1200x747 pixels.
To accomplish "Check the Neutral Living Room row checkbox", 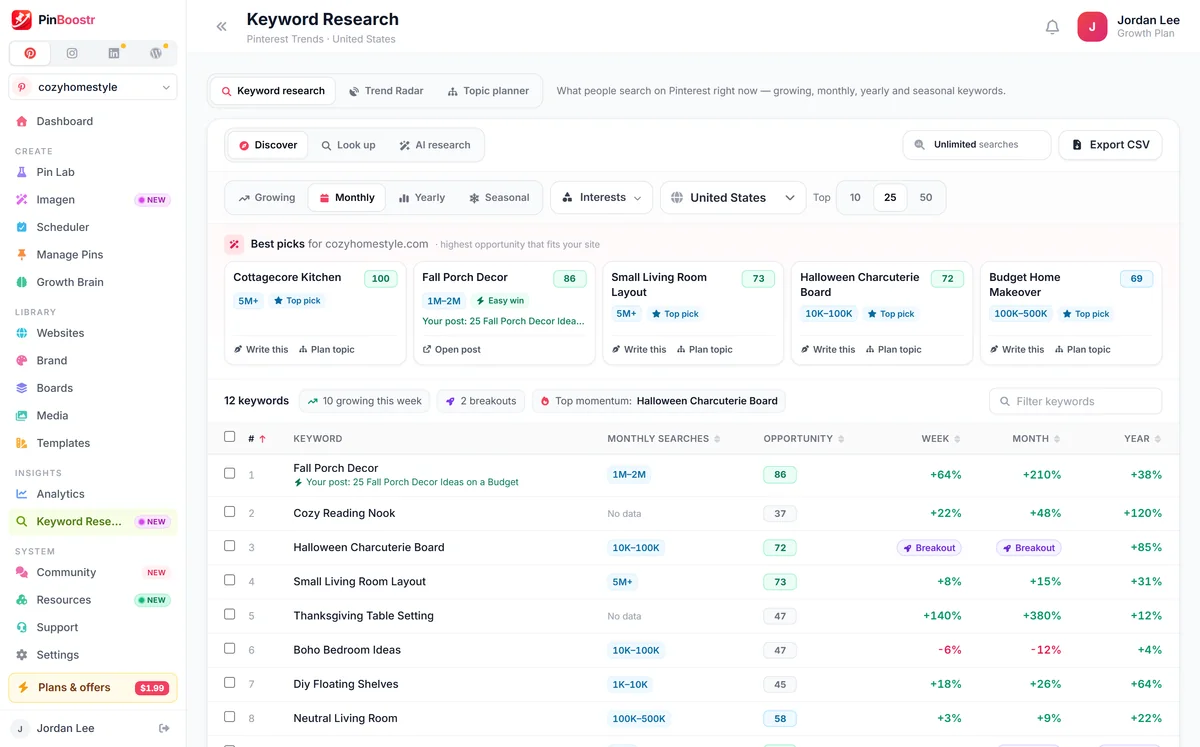I will pos(230,716).
